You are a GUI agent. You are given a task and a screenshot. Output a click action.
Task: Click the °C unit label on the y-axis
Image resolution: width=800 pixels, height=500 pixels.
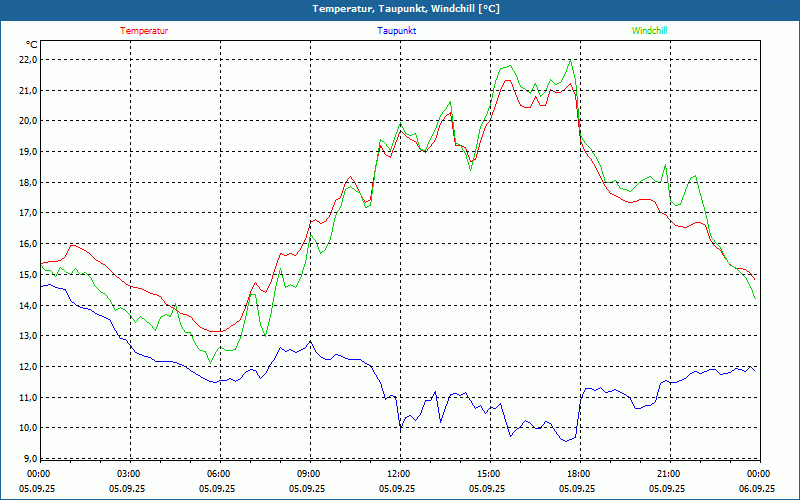coord(32,44)
